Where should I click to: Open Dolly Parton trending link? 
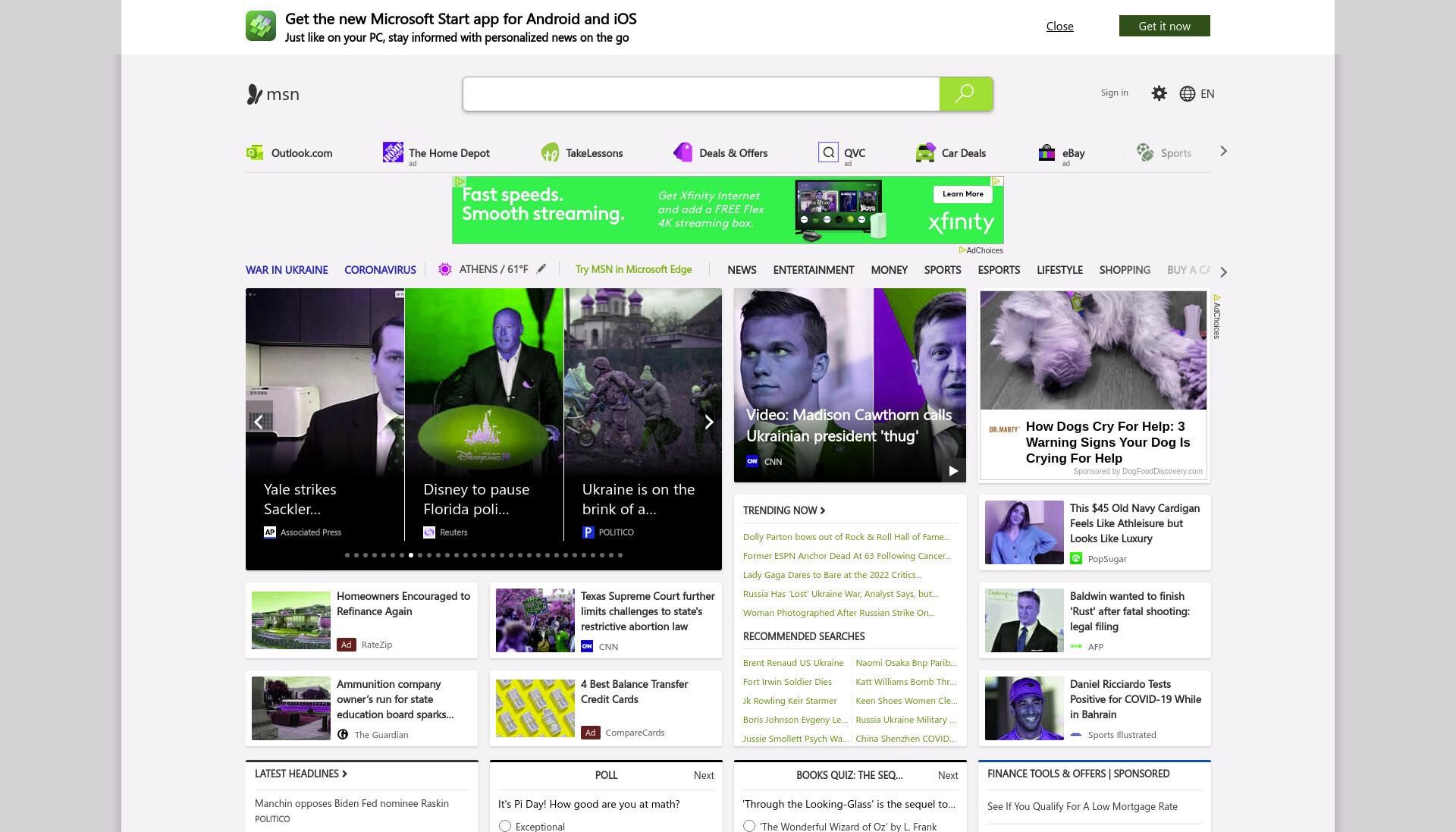pos(846,537)
